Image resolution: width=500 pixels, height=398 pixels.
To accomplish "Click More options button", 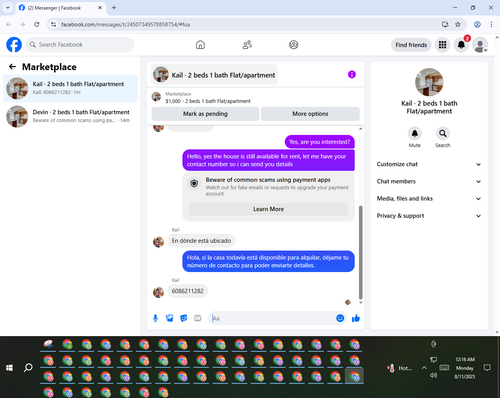I will coord(310,114).
